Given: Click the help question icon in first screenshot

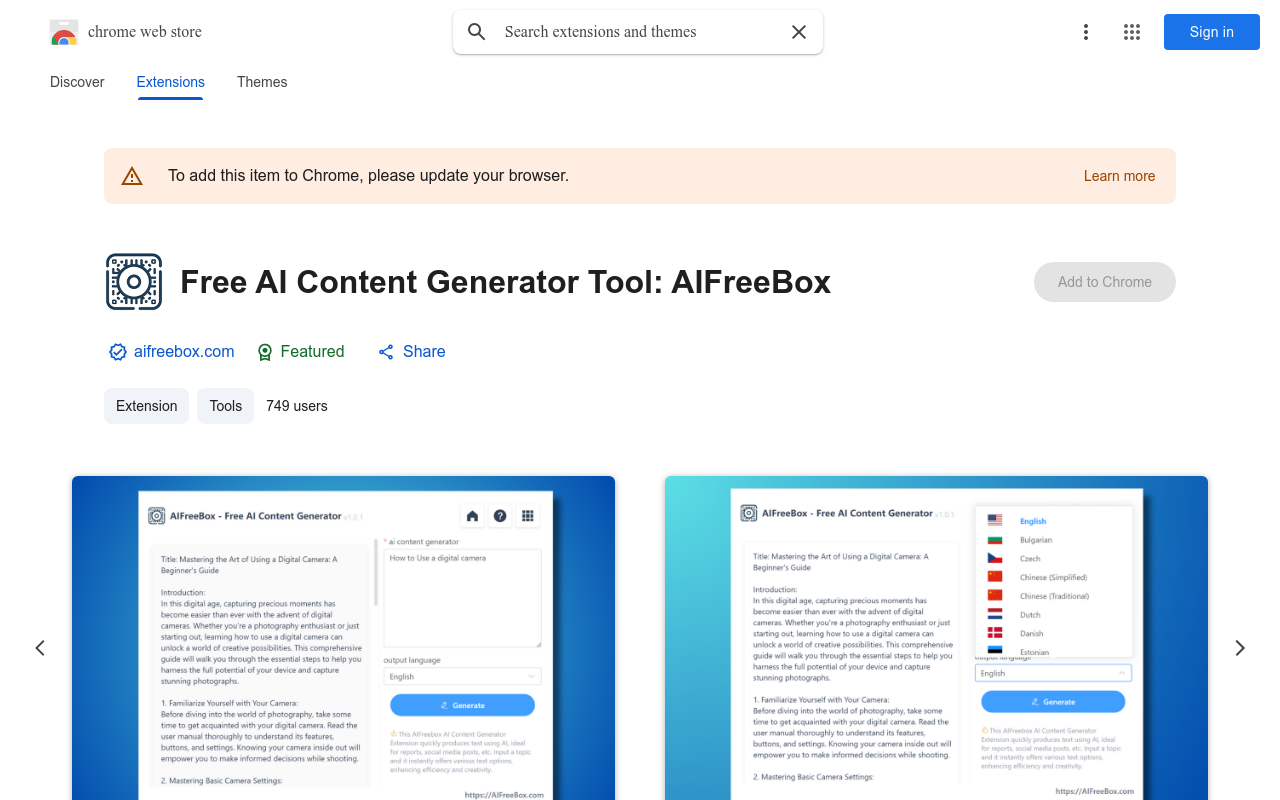Looking at the screenshot, I should pyautogui.click(x=500, y=516).
